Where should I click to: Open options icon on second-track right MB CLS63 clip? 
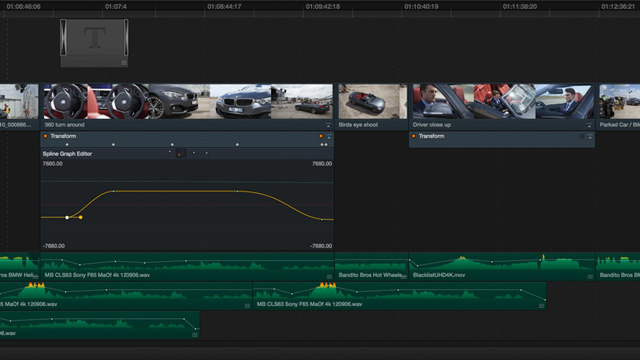click(541, 306)
